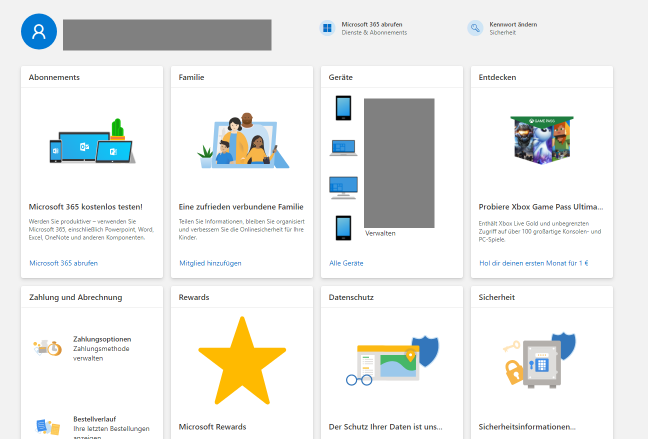The height and width of the screenshot is (439, 648).
Task: Click the Kennwort ändern key icon
Action: [475, 28]
